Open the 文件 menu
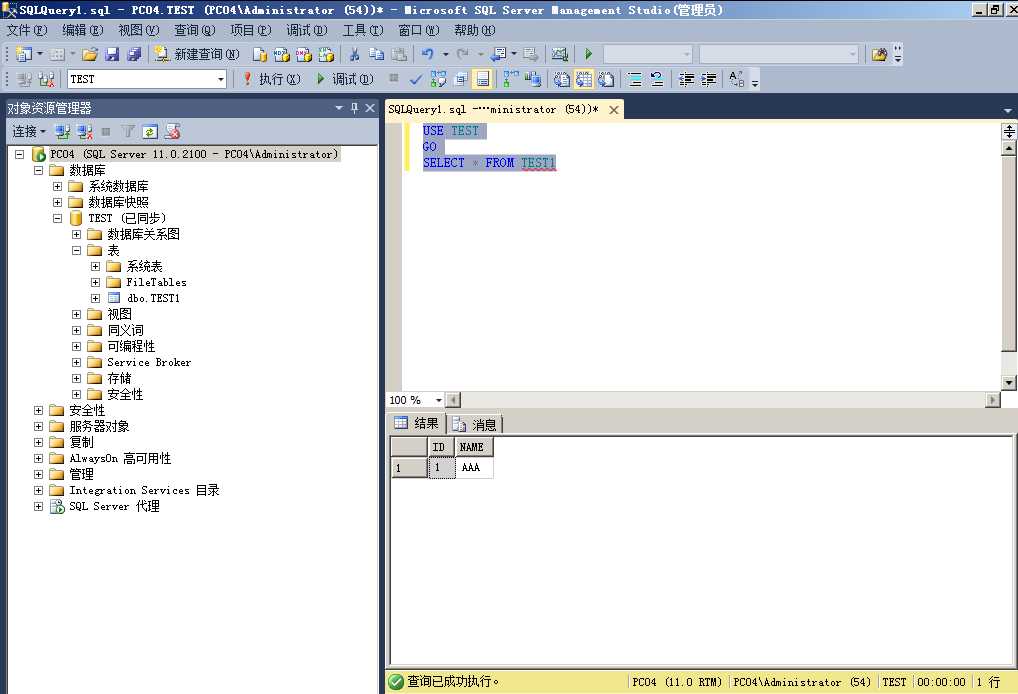This screenshot has height=694, width=1018. point(27,31)
